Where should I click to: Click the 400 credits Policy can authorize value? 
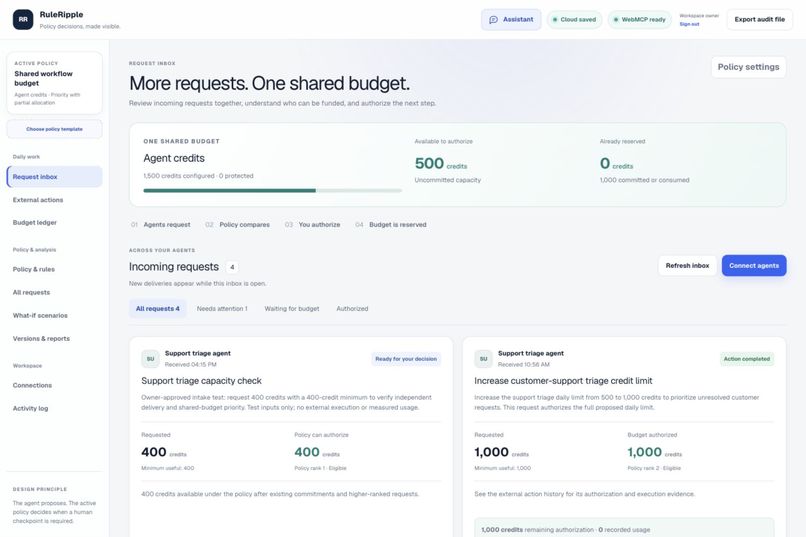(x=317, y=452)
